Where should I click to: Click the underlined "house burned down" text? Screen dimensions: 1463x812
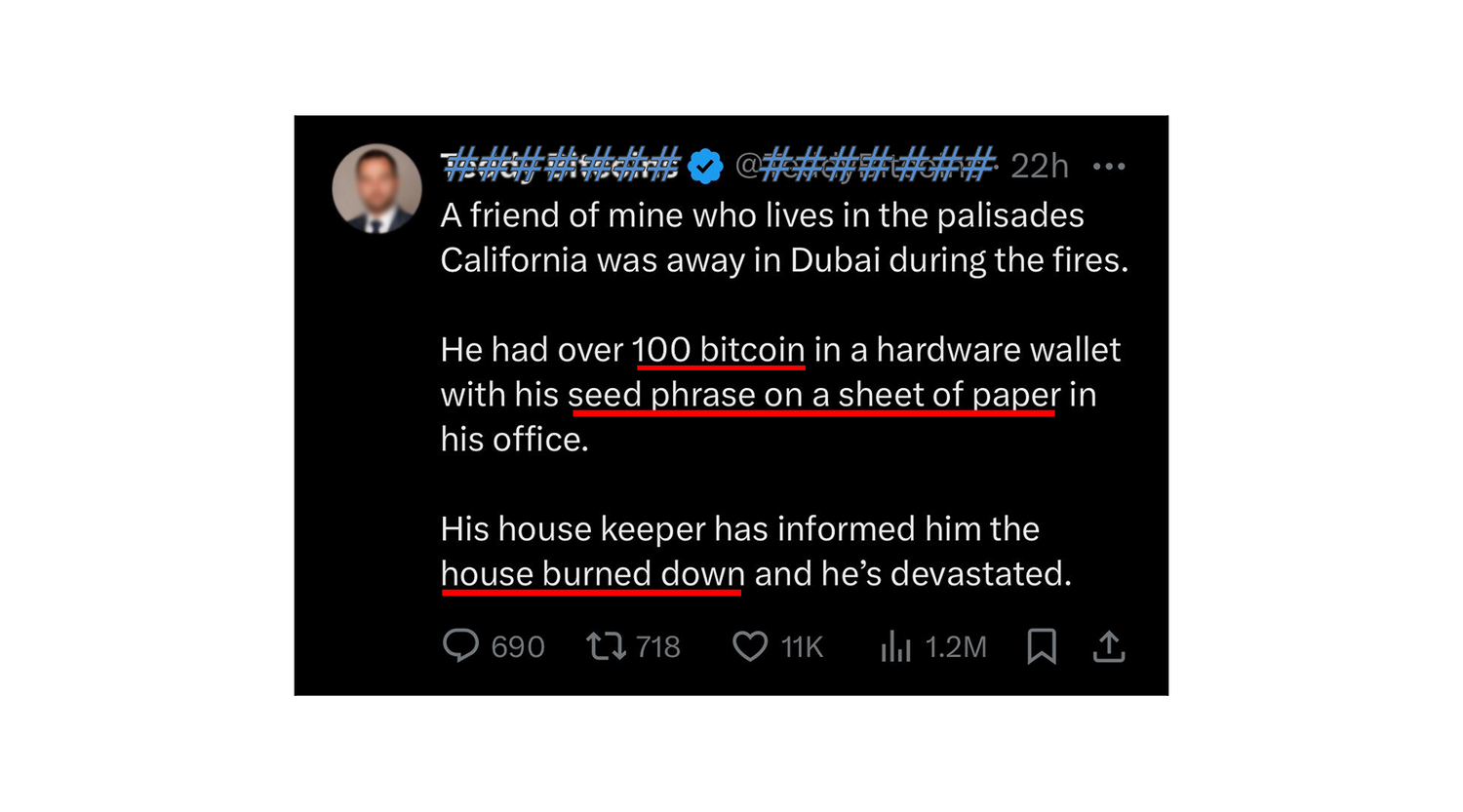click(592, 573)
